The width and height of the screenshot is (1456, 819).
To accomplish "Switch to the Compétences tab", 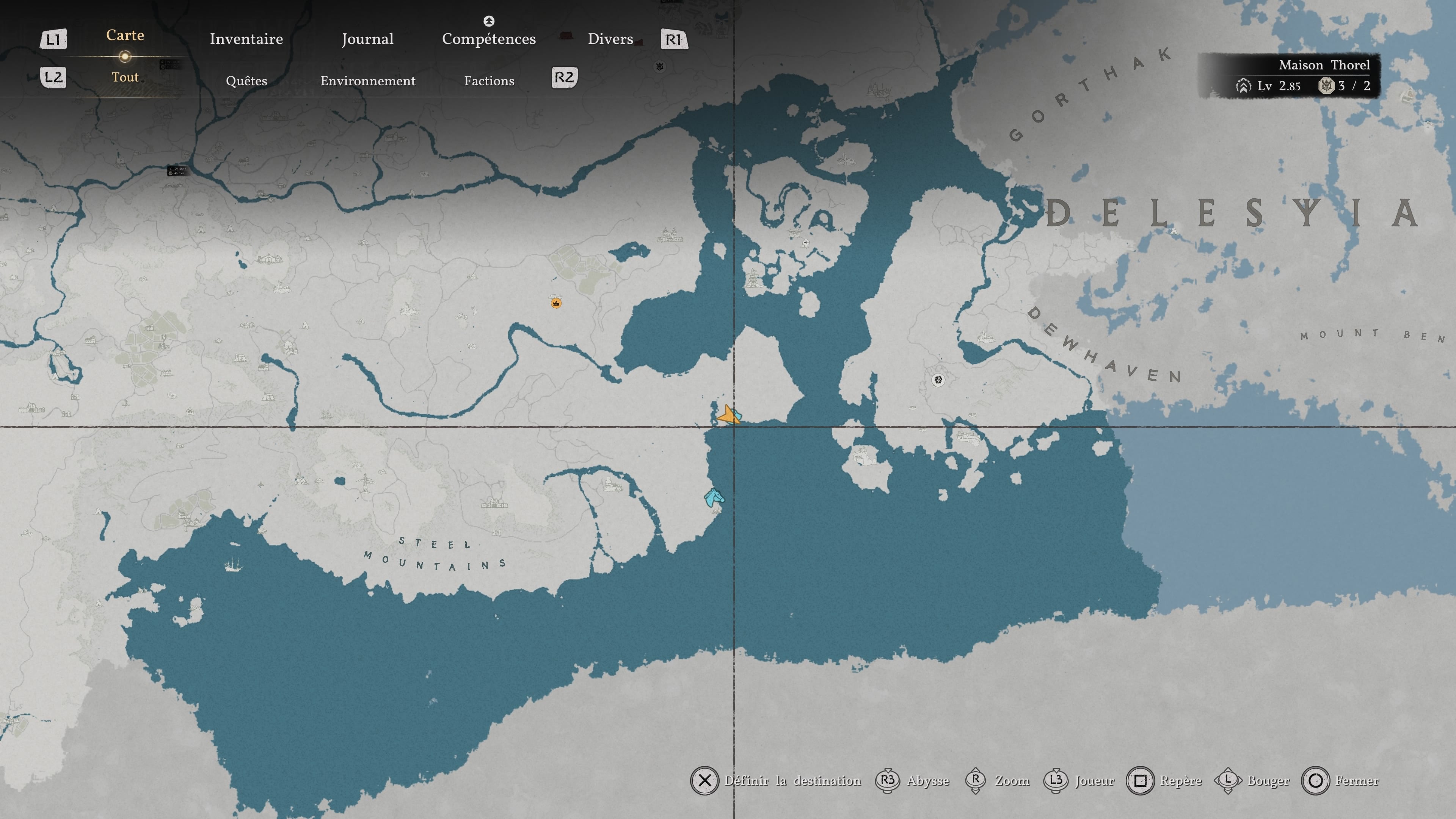I will 489,39.
